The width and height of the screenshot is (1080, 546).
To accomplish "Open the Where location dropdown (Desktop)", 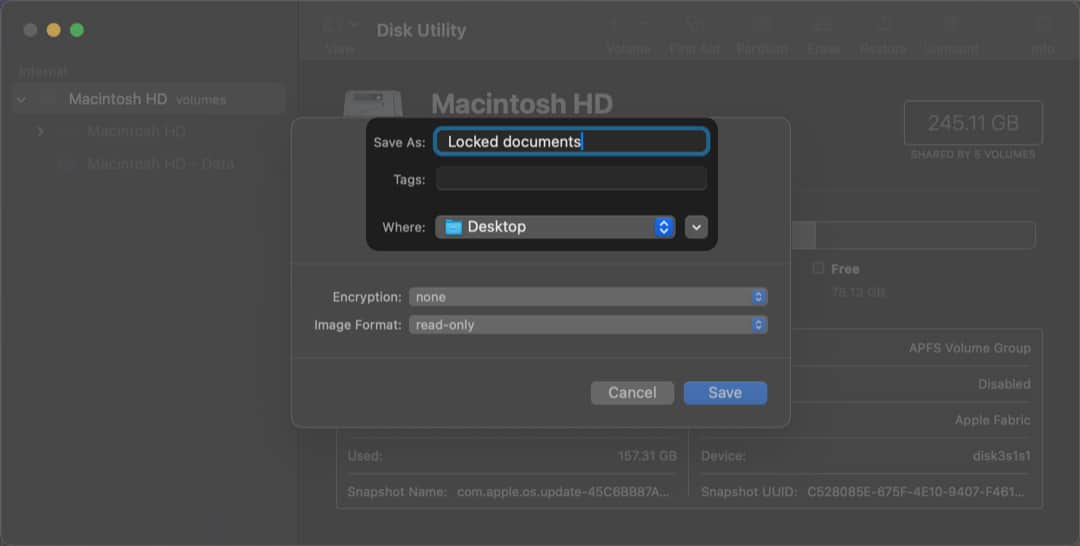I will point(554,227).
